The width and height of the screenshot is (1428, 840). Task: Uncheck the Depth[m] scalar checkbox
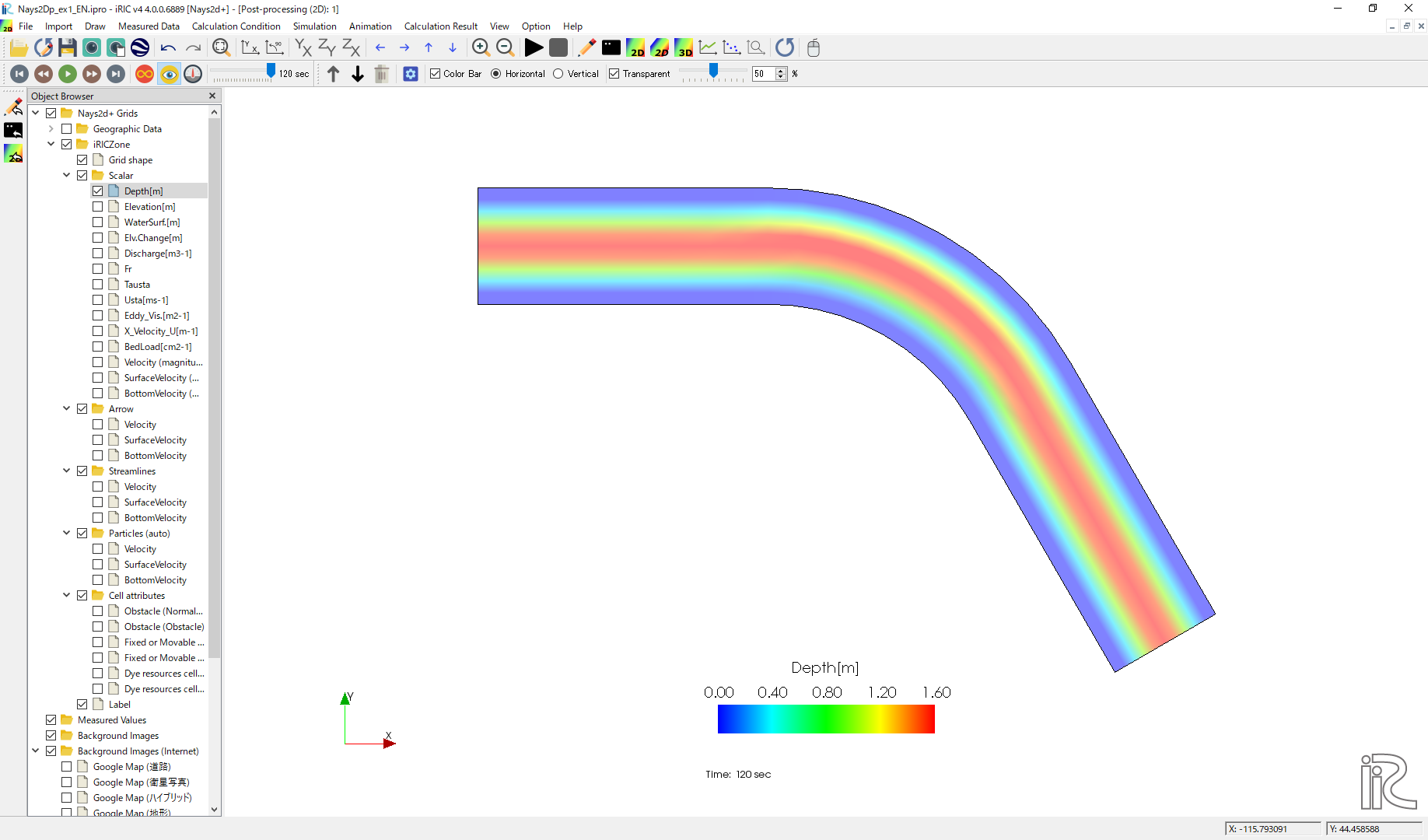pos(98,191)
